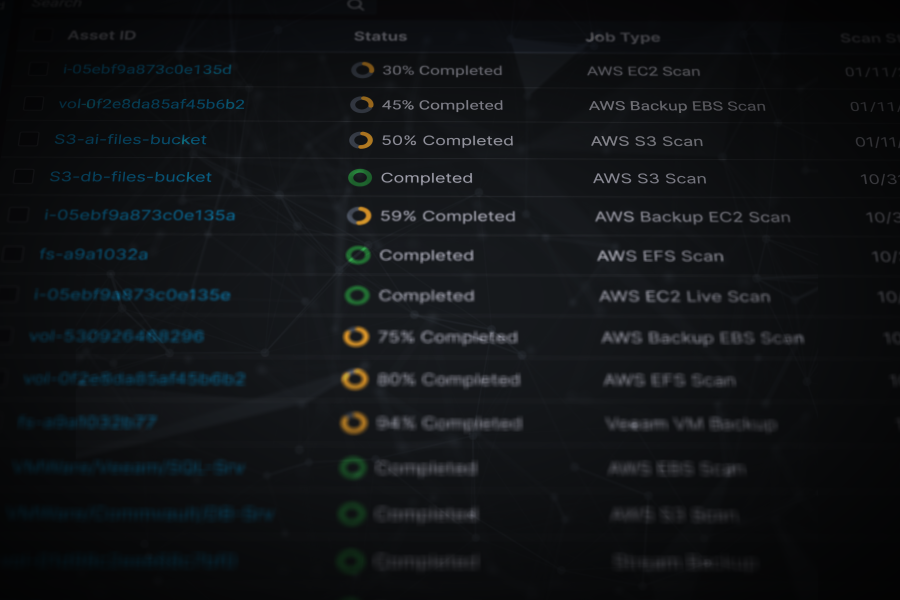Select the S3-db-files-bucket row checkbox

pos(24,177)
